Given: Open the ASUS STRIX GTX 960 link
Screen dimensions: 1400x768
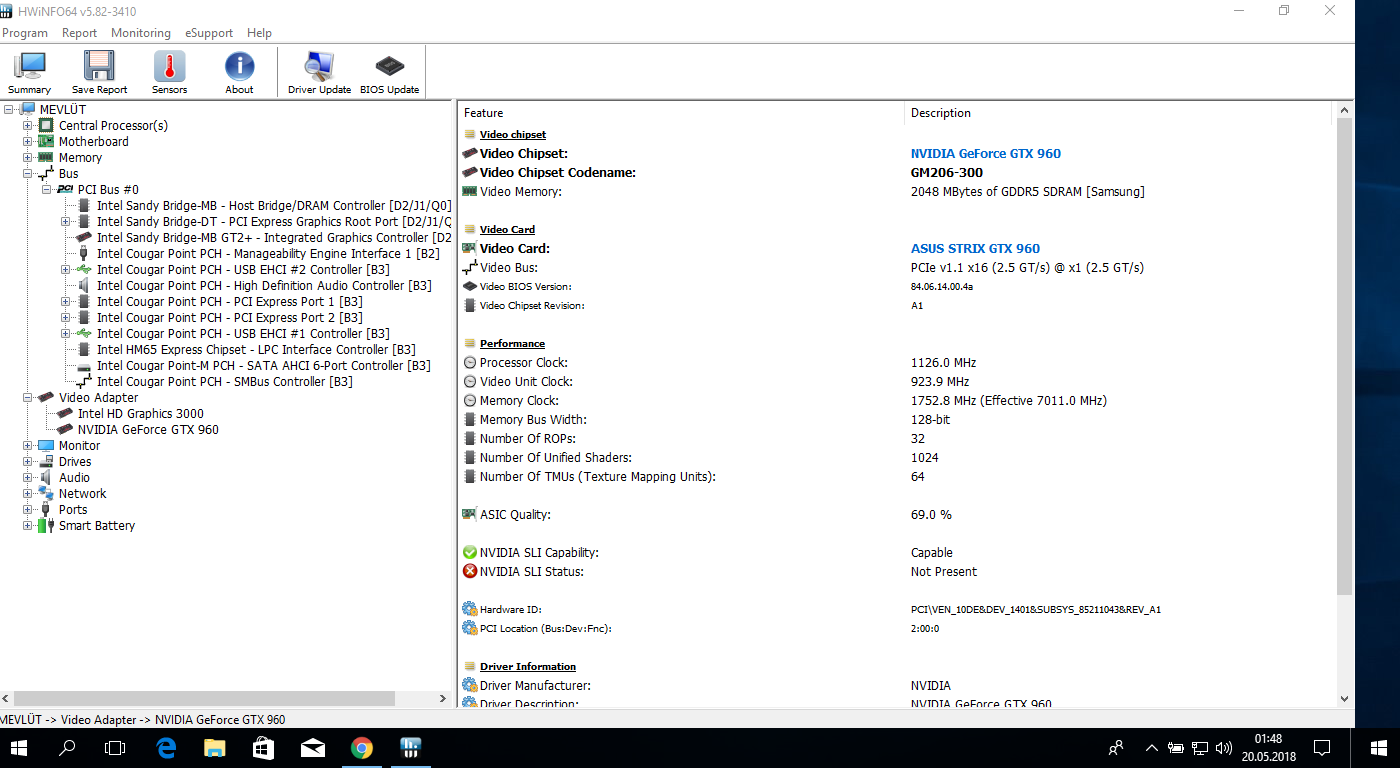Looking at the screenshot, I should [x=975, y=248].
